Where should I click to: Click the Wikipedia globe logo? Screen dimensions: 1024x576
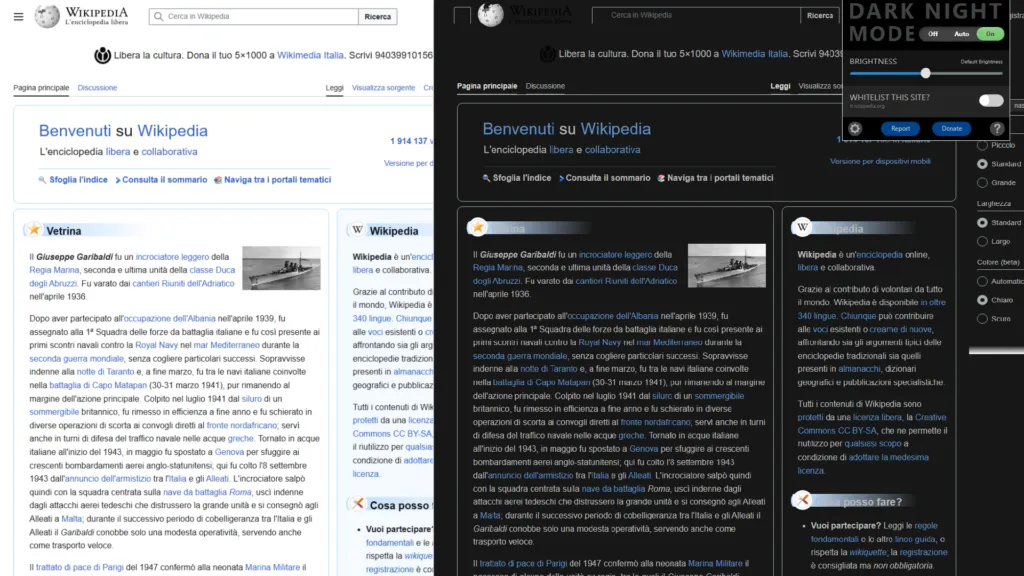tap(47, 16)
